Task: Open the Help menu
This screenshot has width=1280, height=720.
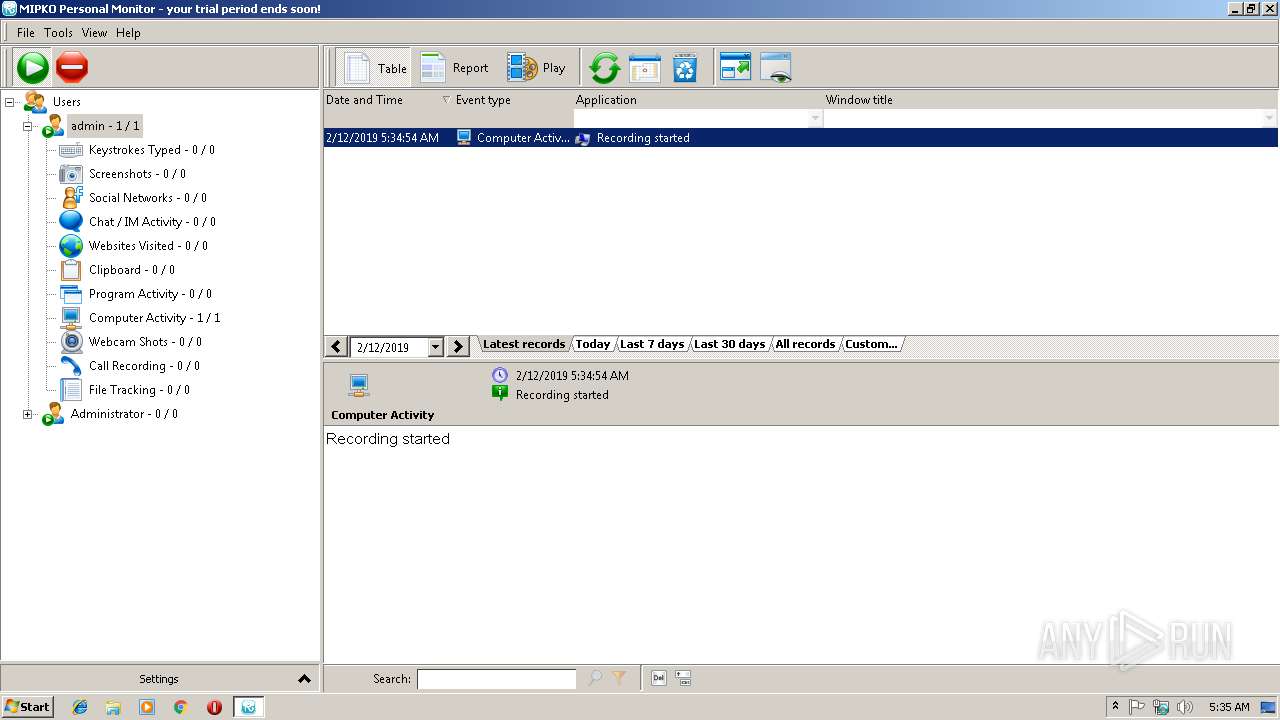Action: (128, 33)
